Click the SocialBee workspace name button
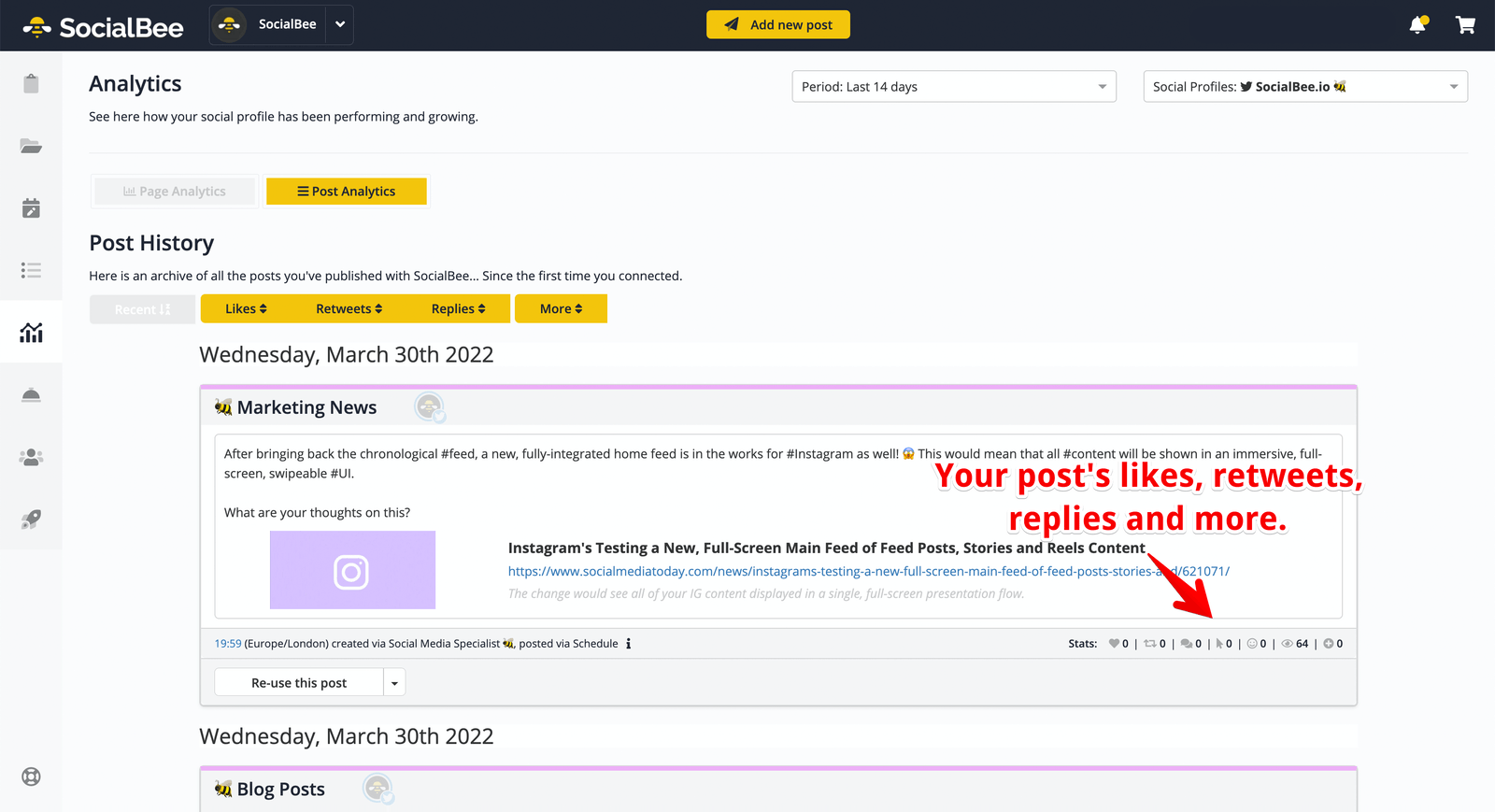The width and height of the screenshot is (1495, 812). 288,24
